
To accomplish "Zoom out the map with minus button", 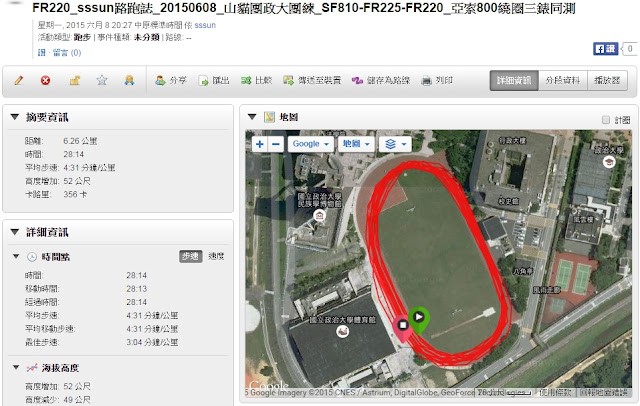I will coord(276,144).
